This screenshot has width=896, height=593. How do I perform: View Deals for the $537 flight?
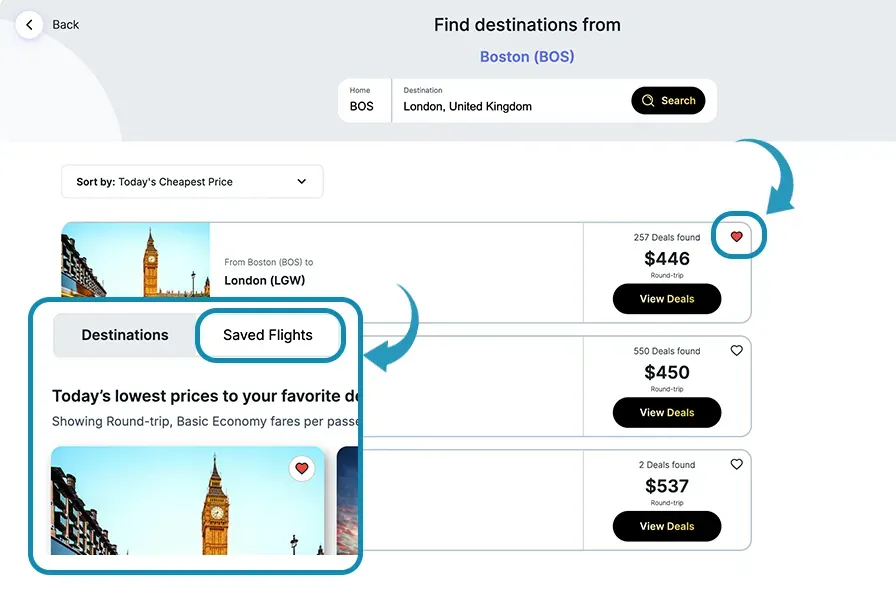tap(667, 527)
